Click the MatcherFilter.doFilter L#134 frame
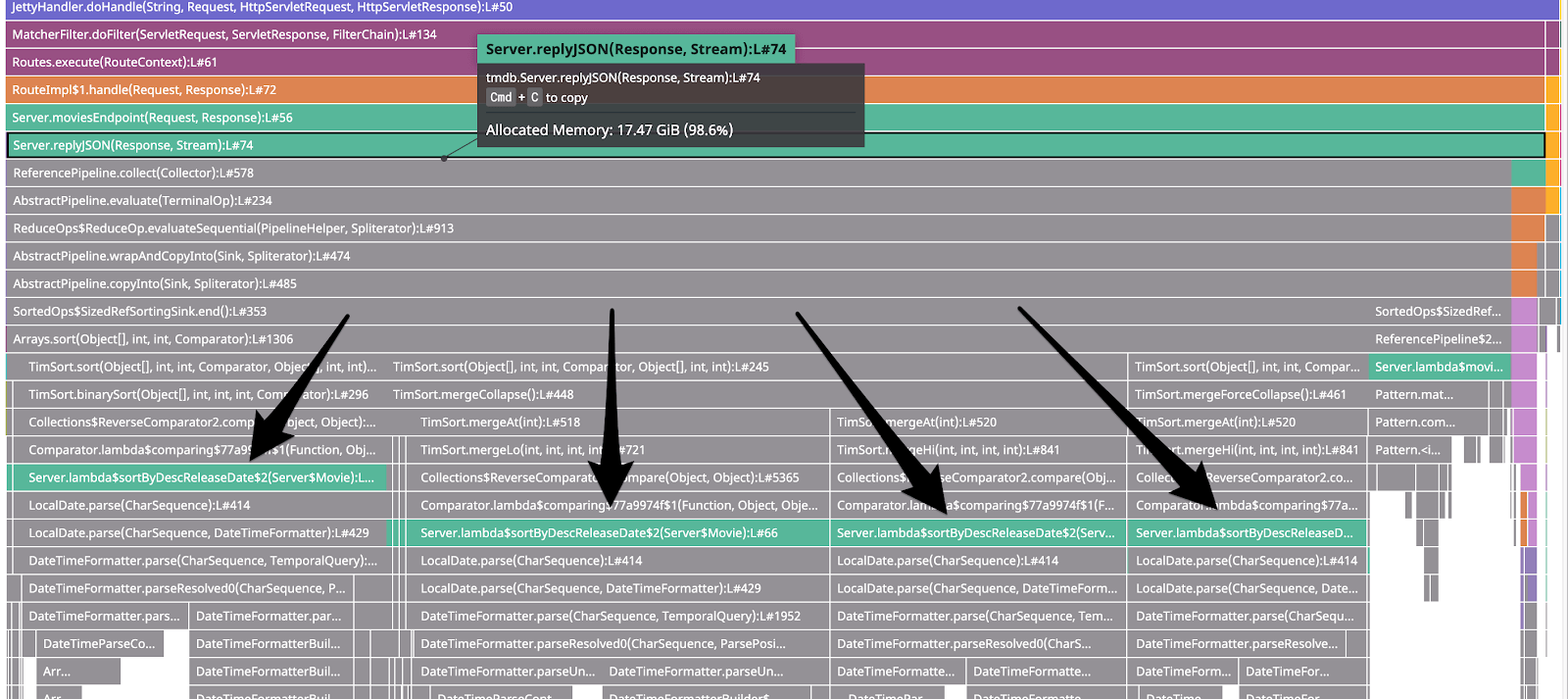This screenshot has height=699, width=1568. pyautogui.click(x=775, y=34)
